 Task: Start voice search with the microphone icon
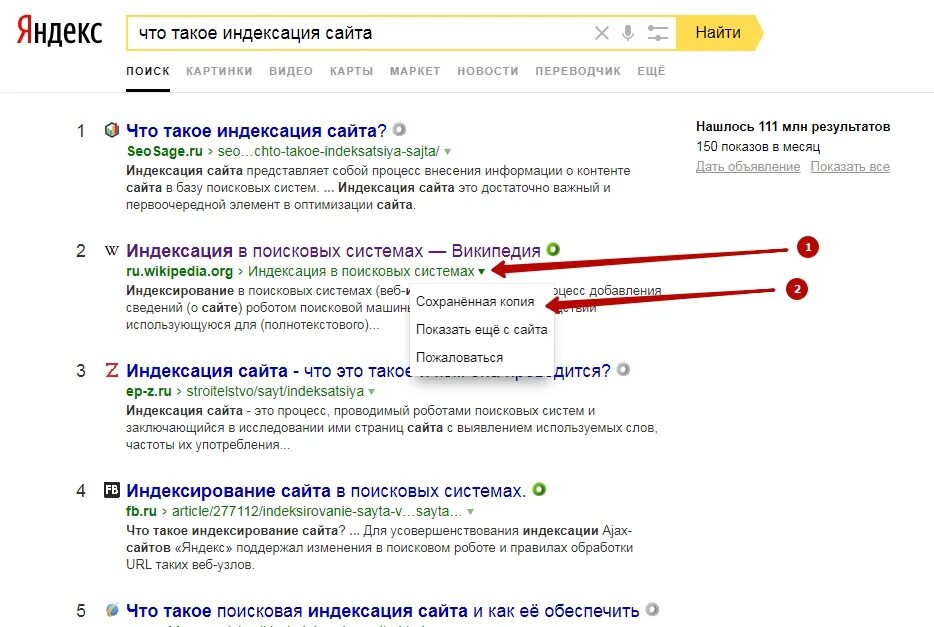coord(627,33)
